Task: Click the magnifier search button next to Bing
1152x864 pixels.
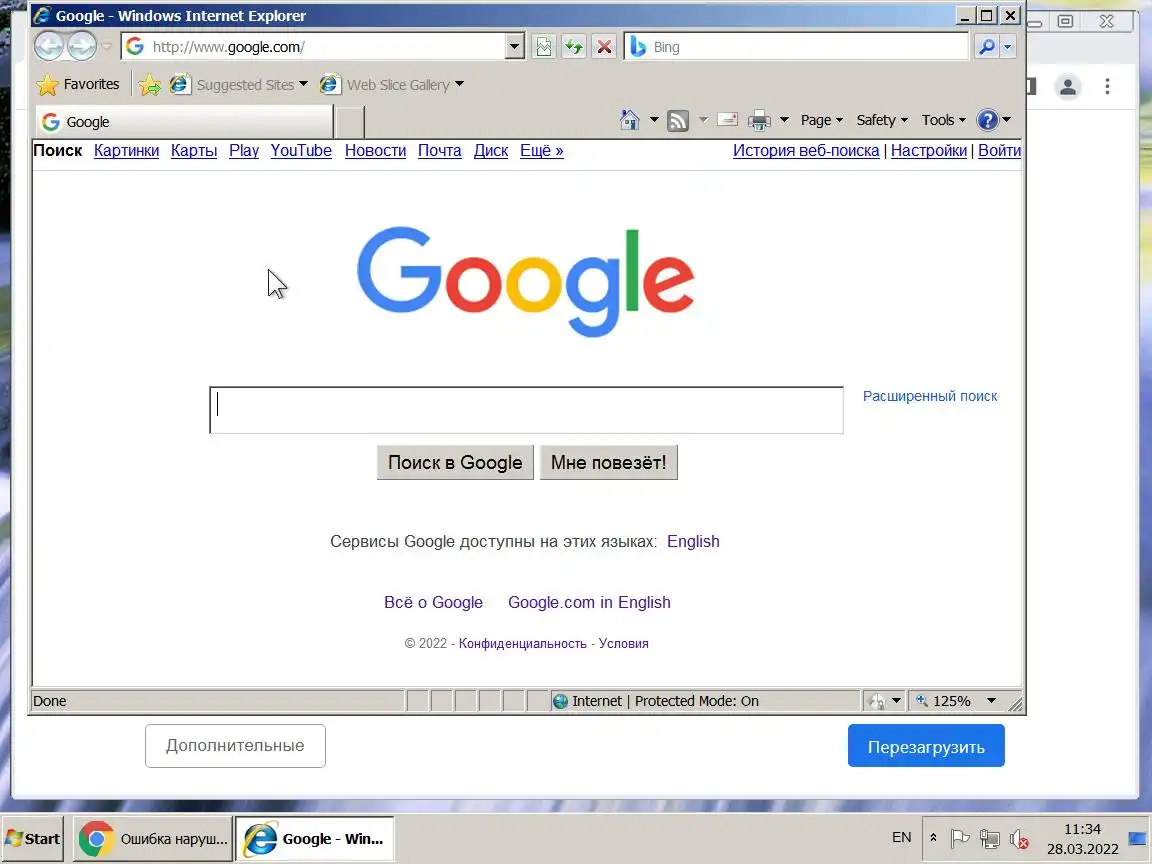Action: coord(987,47)
